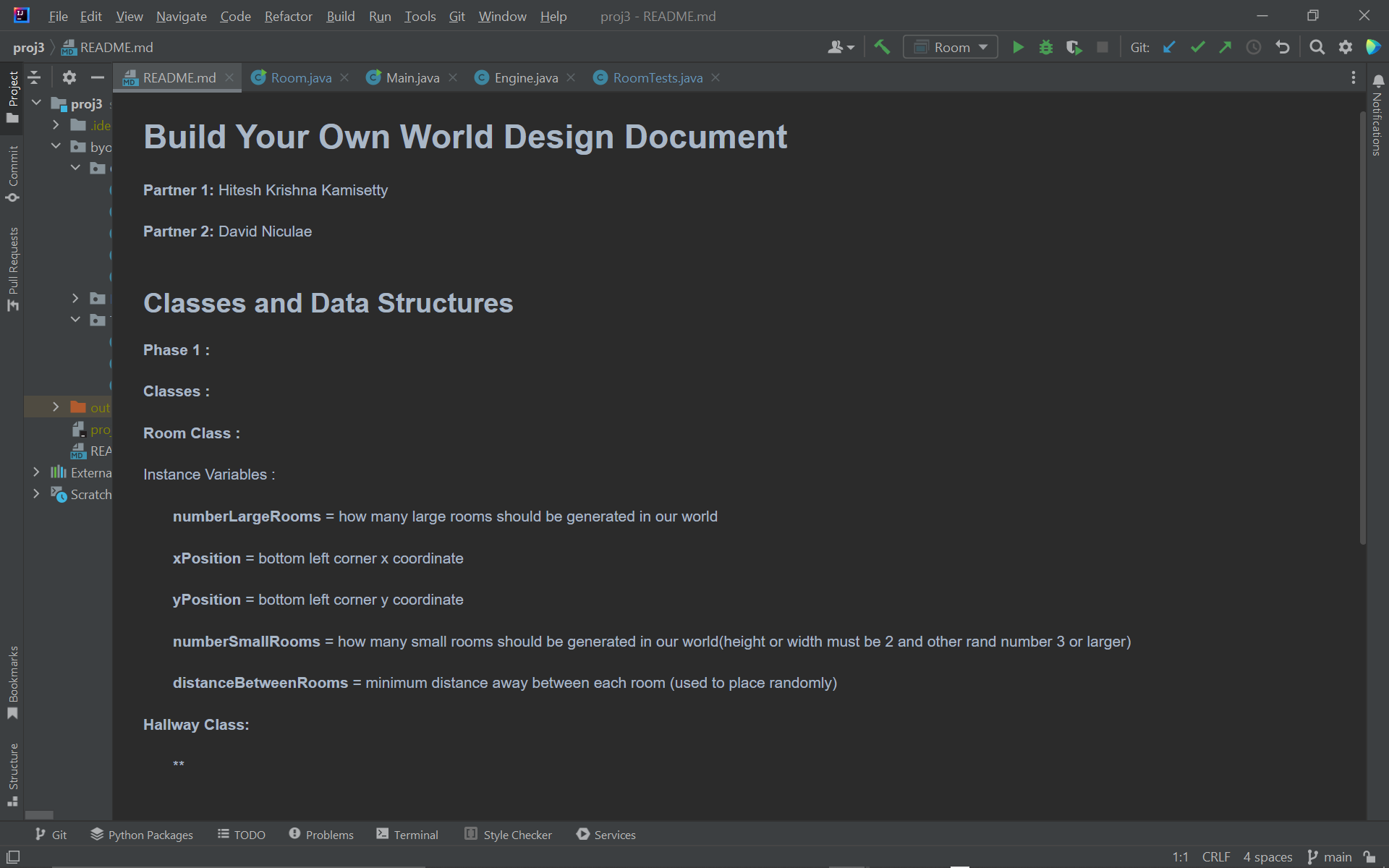Viewport: 1389px width, 868px height.
Task: Click the green Run button
Action: click(x=1018, y=48)
